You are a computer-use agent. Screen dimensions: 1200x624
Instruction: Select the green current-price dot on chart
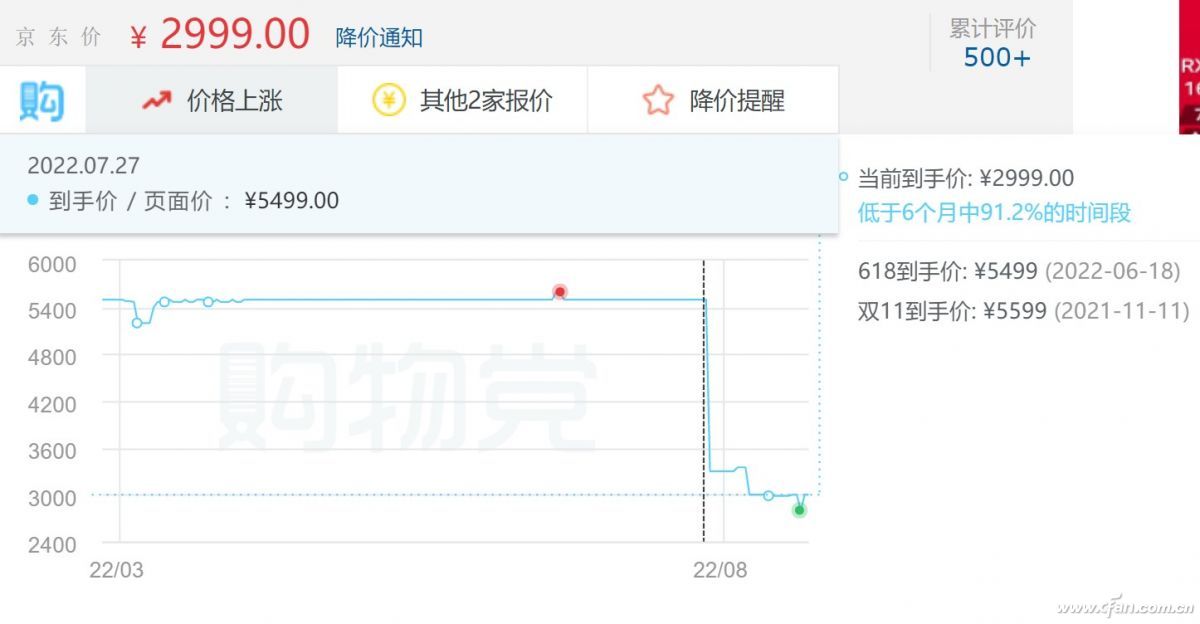coord(799,511)
